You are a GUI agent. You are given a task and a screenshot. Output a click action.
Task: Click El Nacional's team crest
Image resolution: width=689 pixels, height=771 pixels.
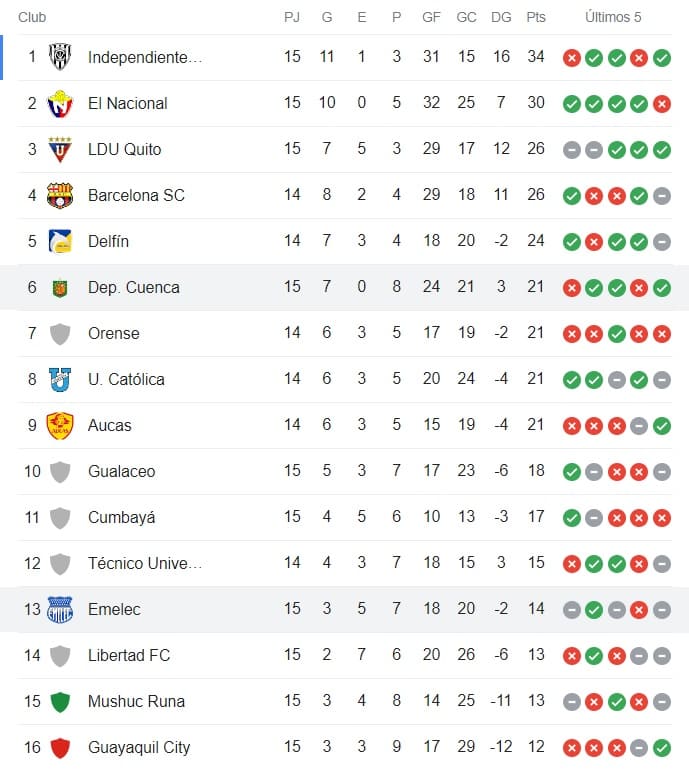[60, 103]
